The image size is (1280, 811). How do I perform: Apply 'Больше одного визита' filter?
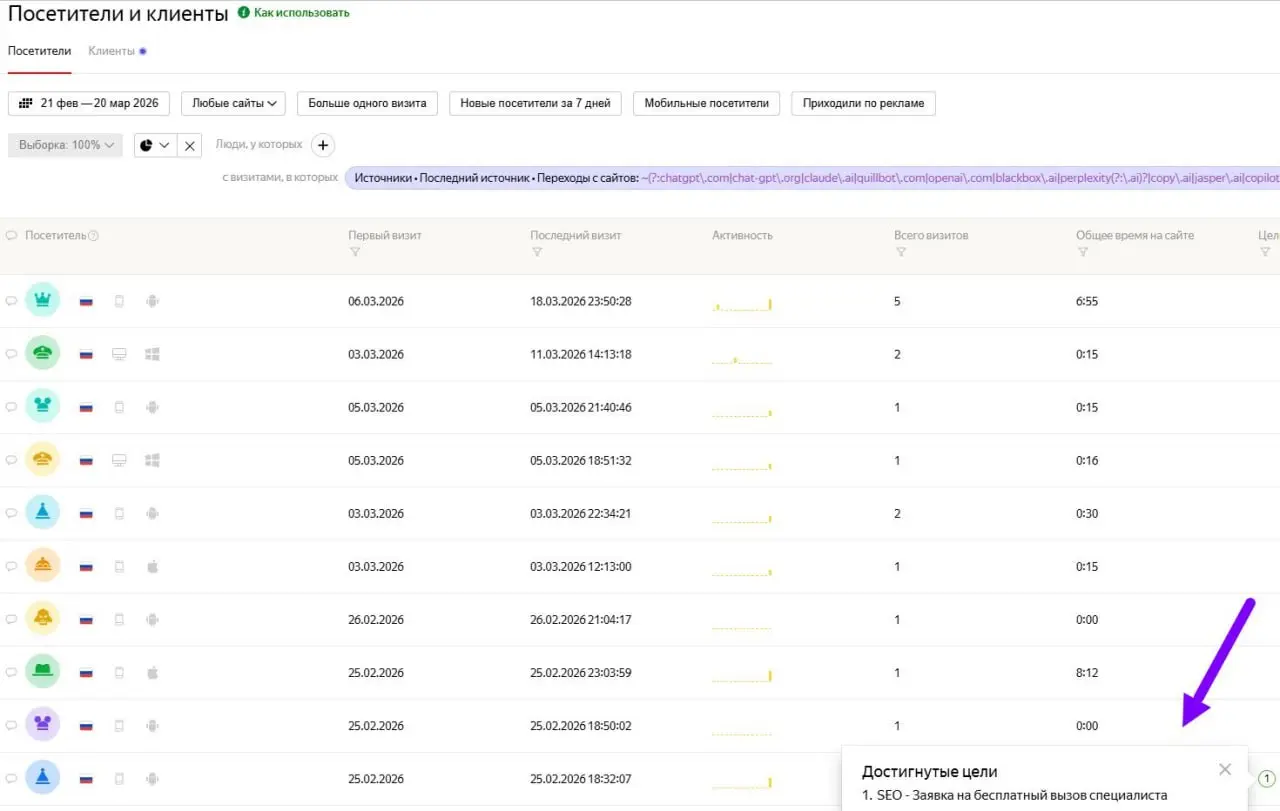coord(367,103)
